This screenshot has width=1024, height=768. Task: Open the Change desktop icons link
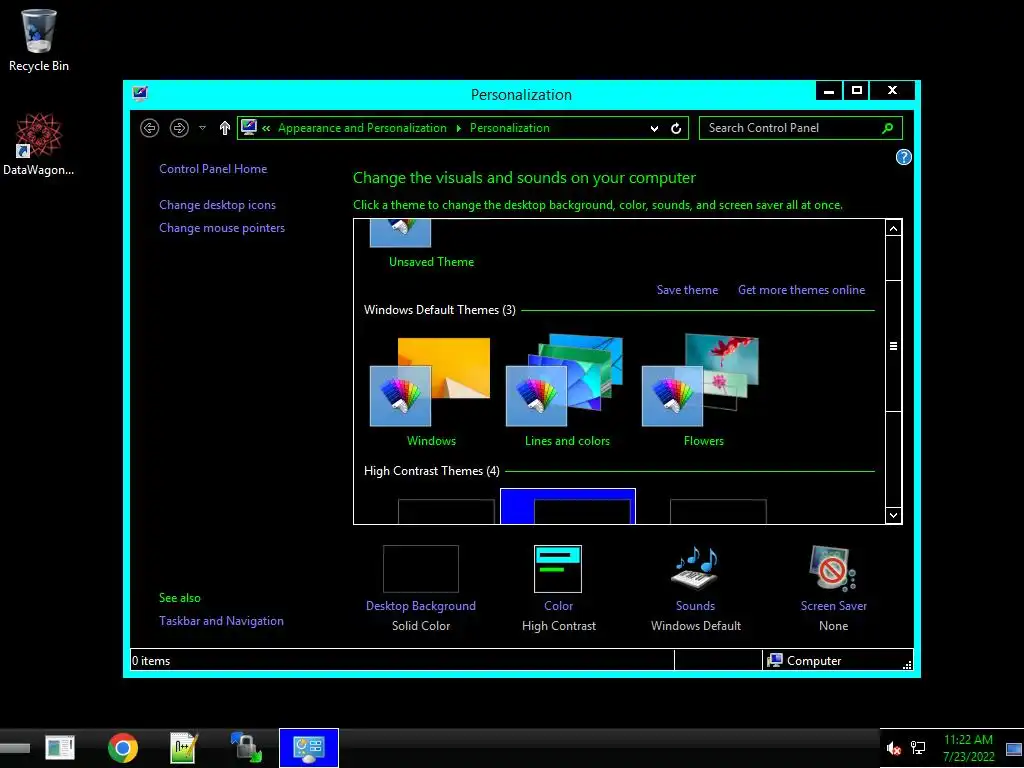[x=217, y=204]
